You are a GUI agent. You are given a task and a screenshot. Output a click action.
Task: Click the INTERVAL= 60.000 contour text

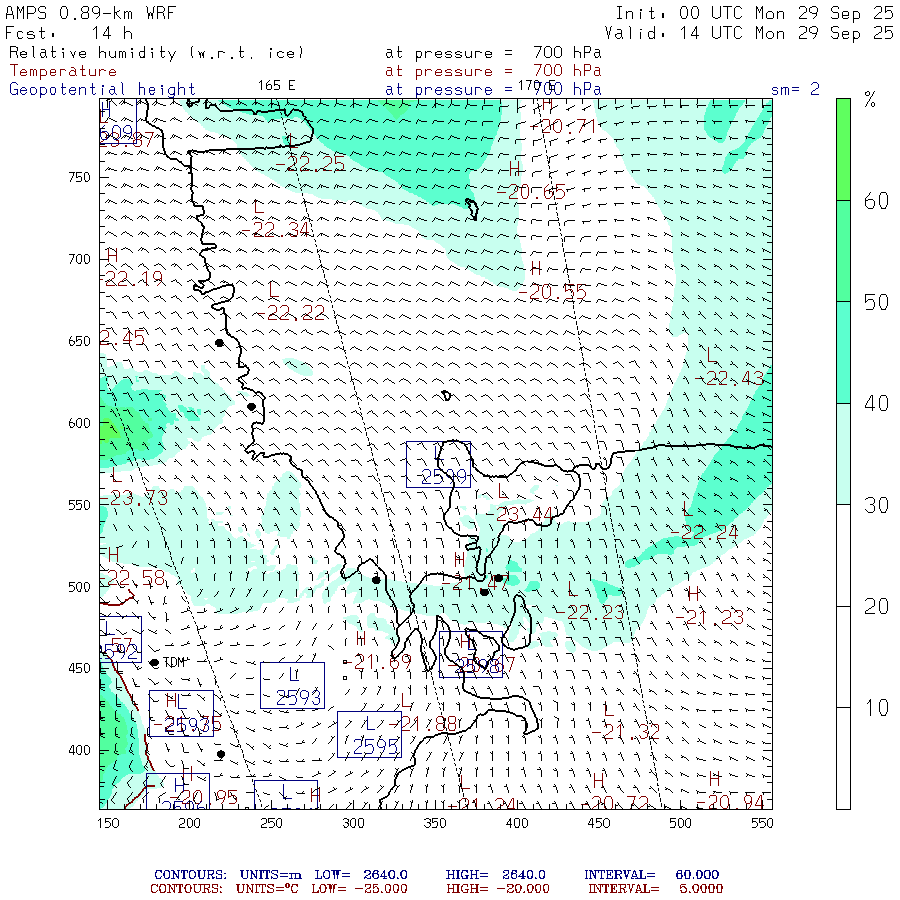click(x=651, y=875)
